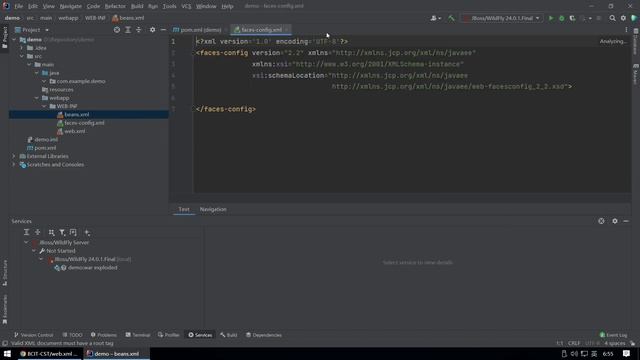Click Filter icon in Services toolbar

click(x=62, y=232)
